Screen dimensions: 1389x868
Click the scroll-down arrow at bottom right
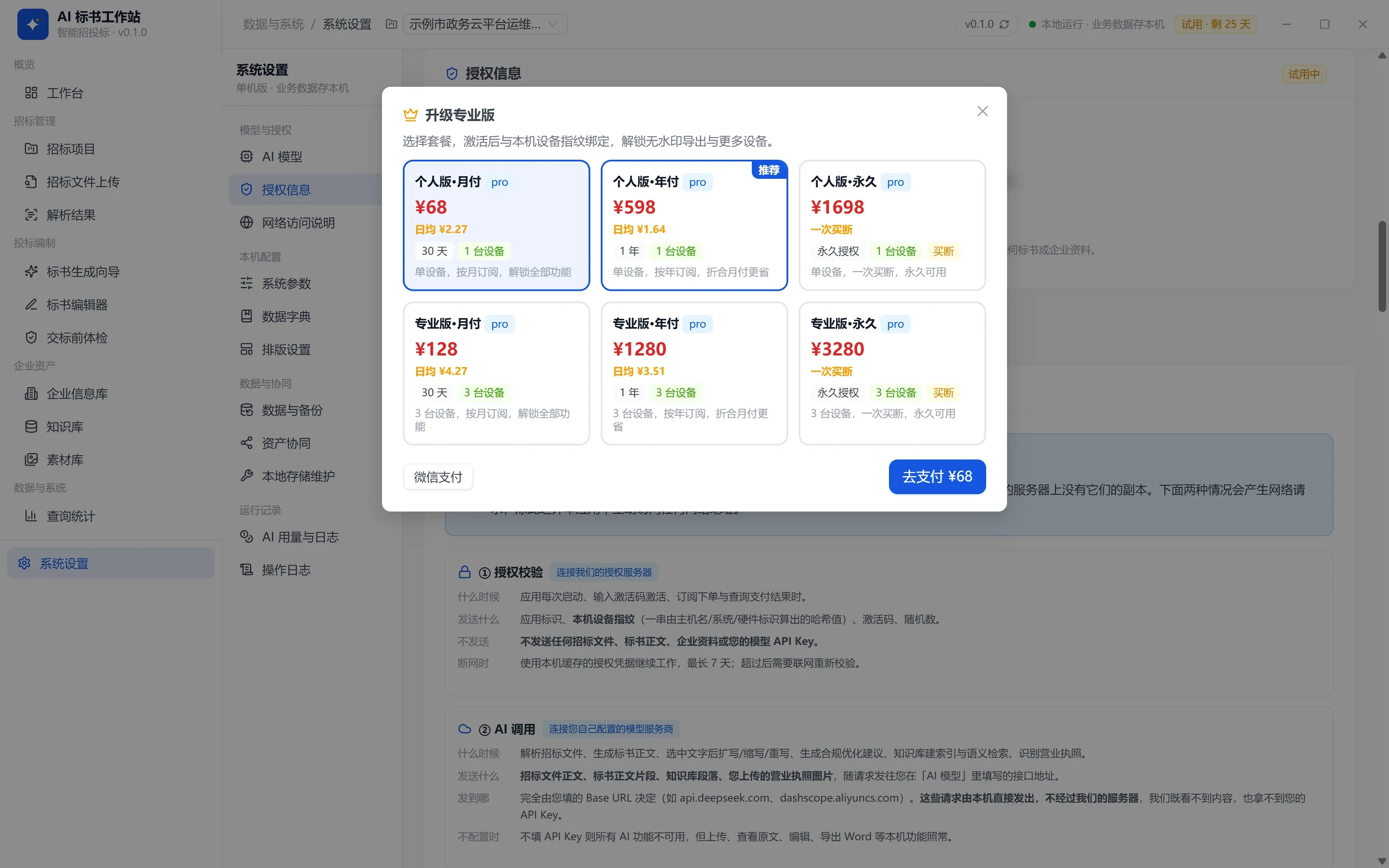(x=1382, y=861)
